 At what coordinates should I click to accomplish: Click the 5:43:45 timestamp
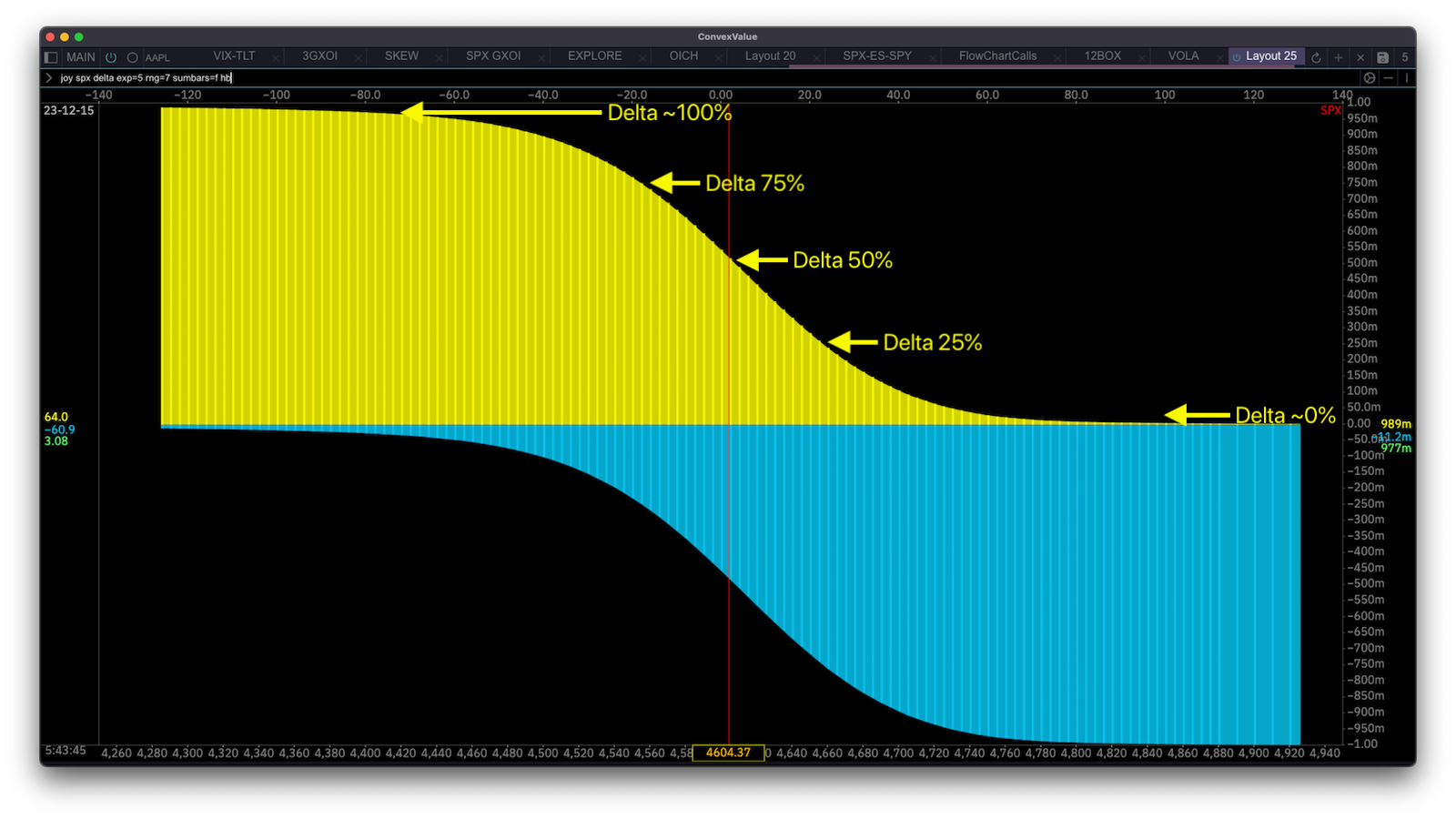pyautogui.click(x=65, y=751)
